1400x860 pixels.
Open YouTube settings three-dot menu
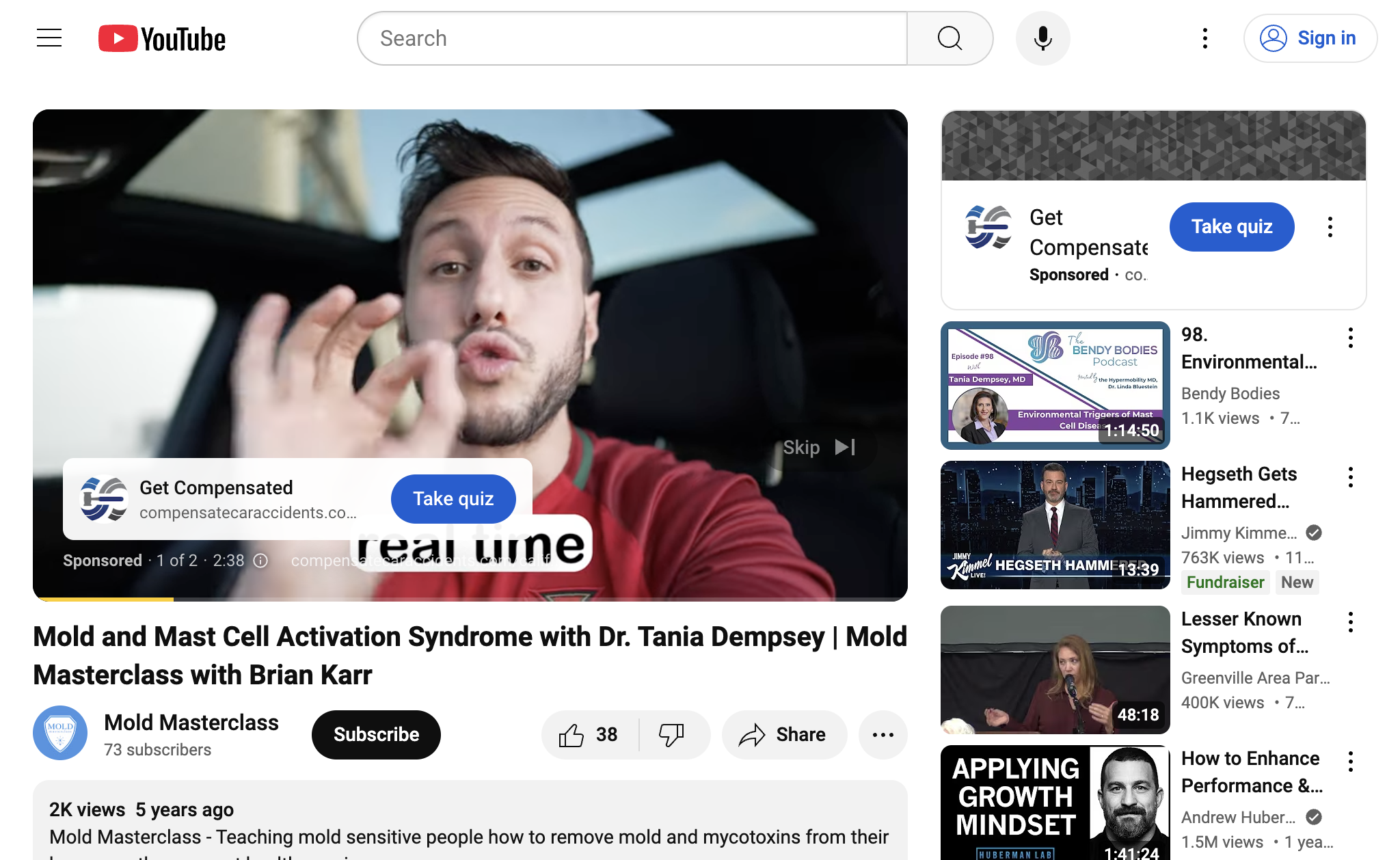click(1205, 38)
